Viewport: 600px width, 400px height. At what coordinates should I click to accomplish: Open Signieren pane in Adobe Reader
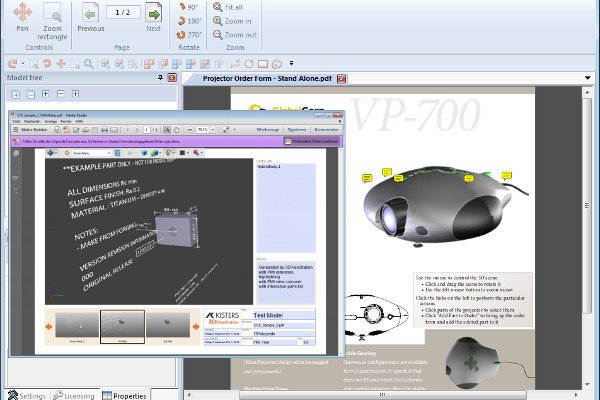[x=297, y=130]
